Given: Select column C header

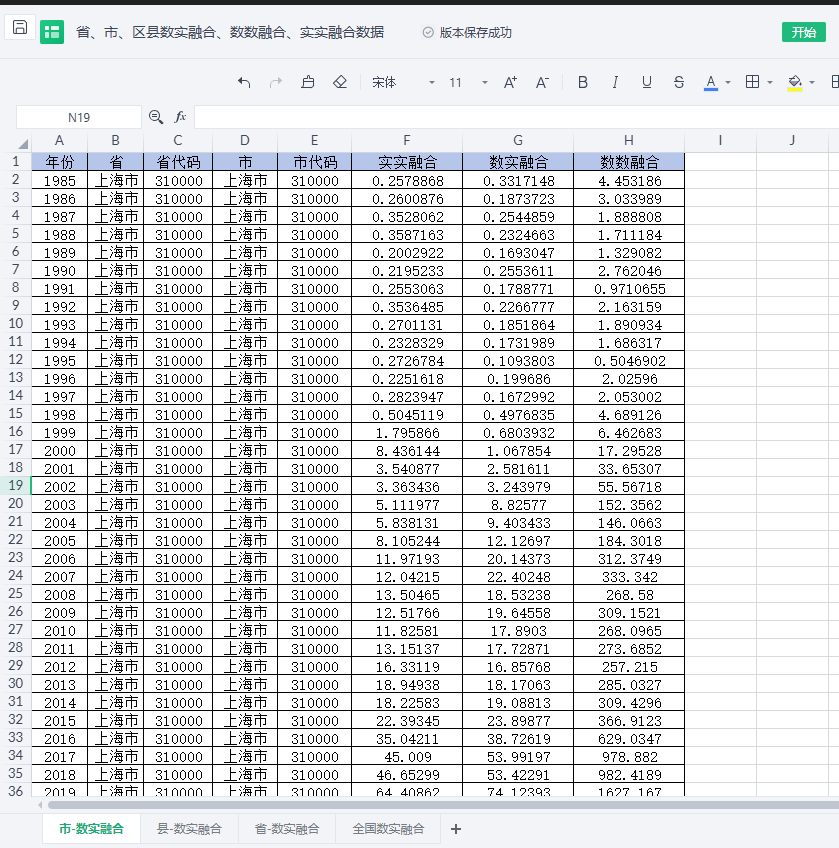Looking at the screenshot, I should click(178, 141).
